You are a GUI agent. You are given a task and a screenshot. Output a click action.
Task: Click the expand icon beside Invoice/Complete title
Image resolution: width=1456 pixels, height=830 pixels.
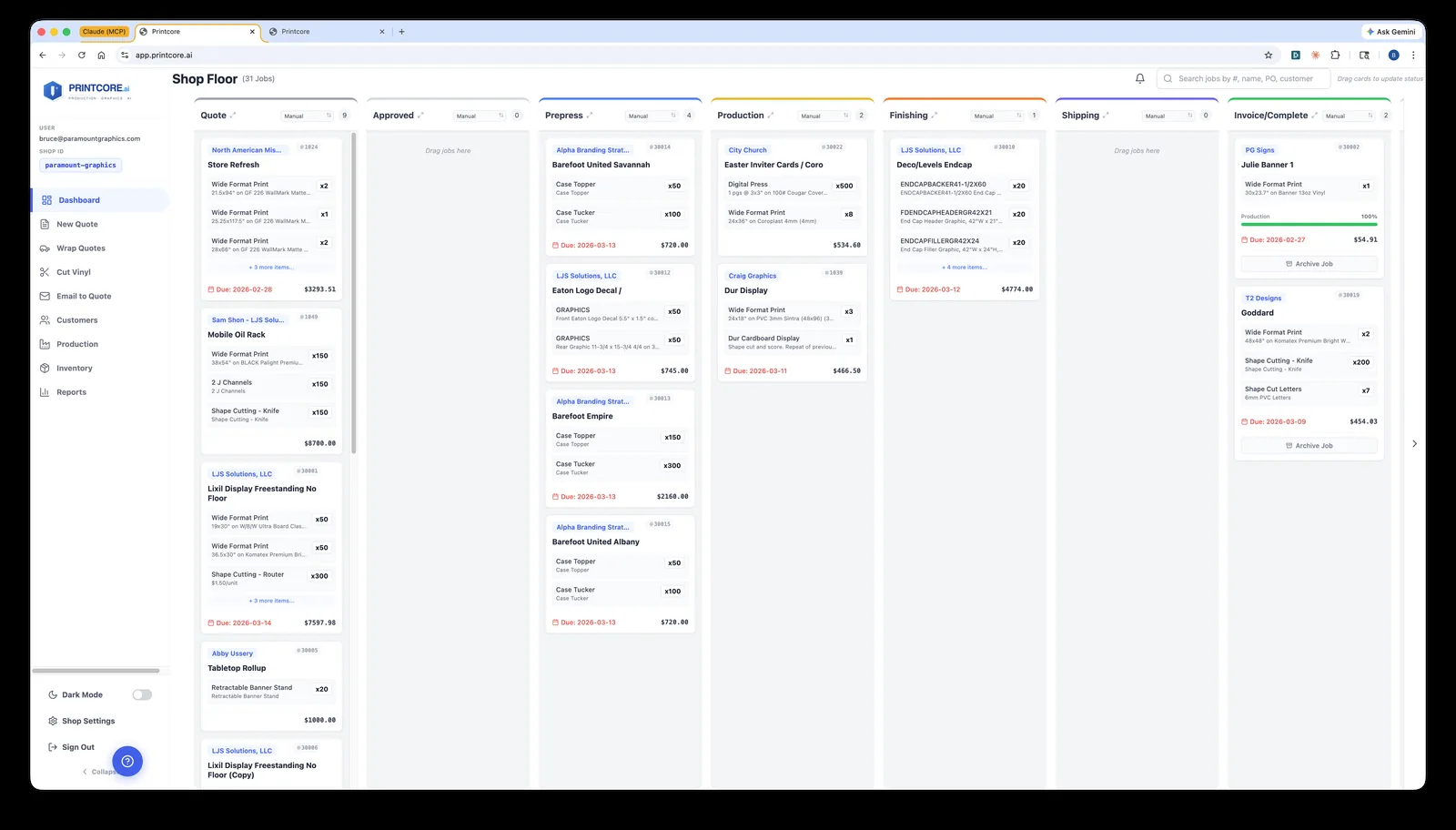coord(1314,116)
